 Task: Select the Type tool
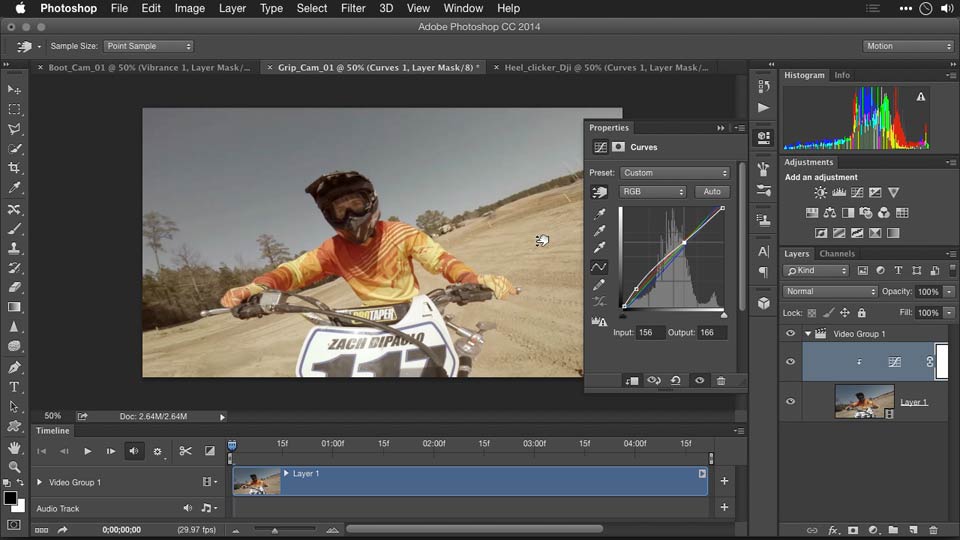14,387
